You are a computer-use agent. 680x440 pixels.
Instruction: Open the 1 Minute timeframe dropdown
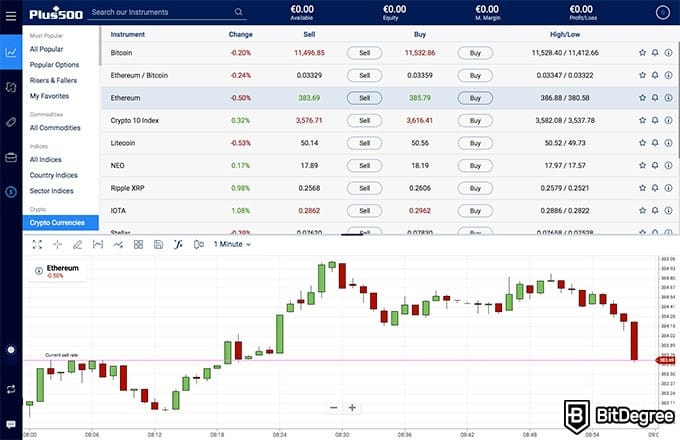232,244
